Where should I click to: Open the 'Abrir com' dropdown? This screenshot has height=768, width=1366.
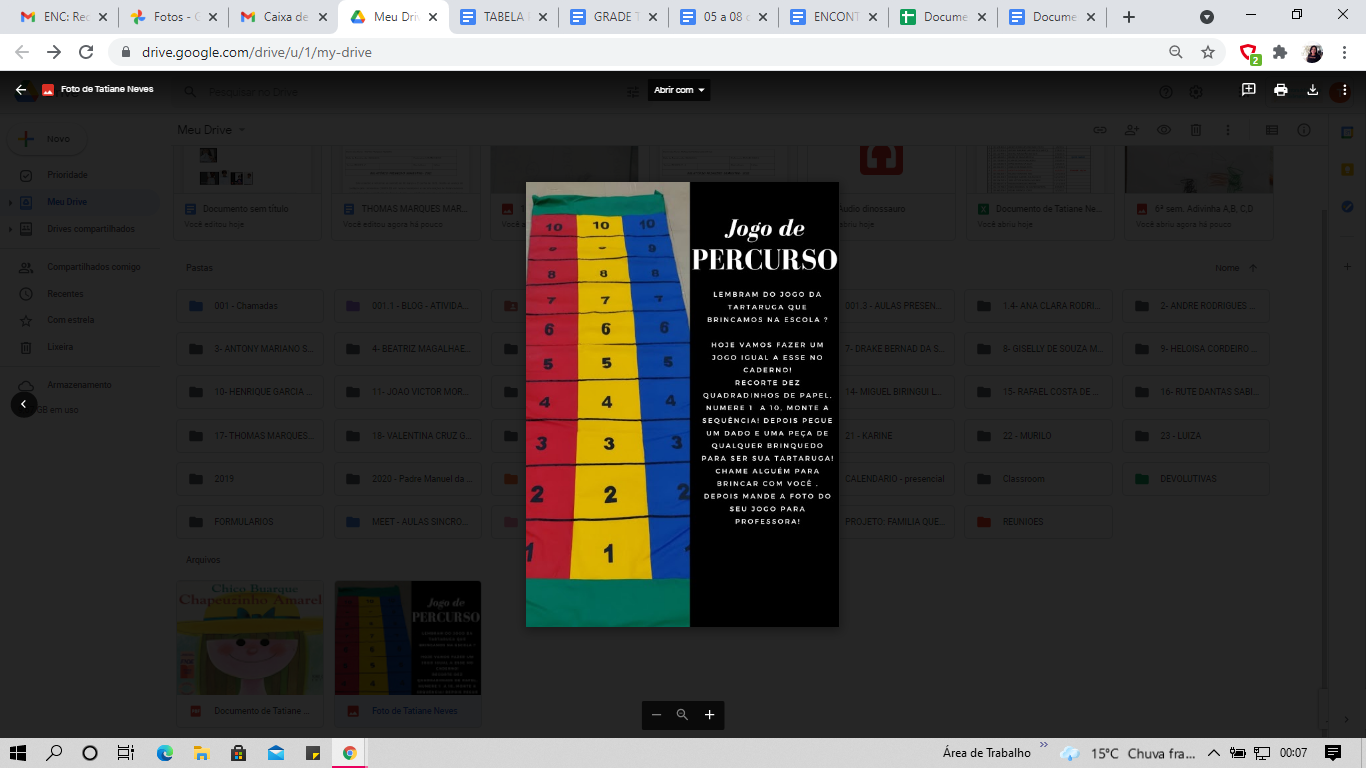(x=679, y=90)
